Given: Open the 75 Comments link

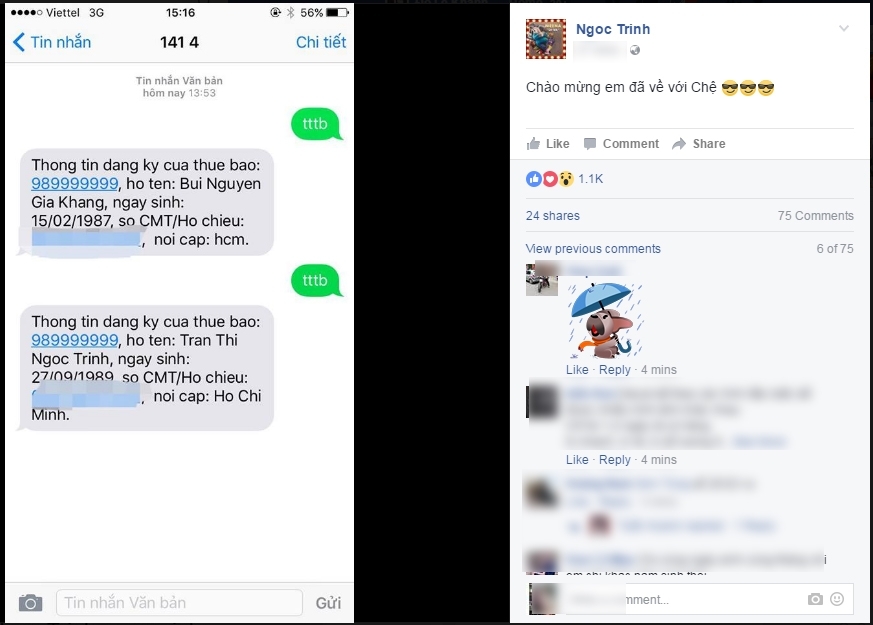Looking at the screenshot, I should tap(815, 216).
